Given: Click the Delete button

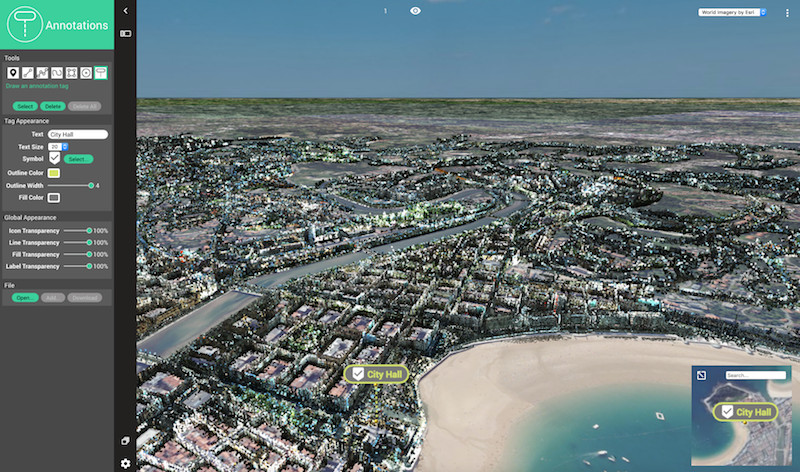Looking at the screenshot, I should coord(53,107).
